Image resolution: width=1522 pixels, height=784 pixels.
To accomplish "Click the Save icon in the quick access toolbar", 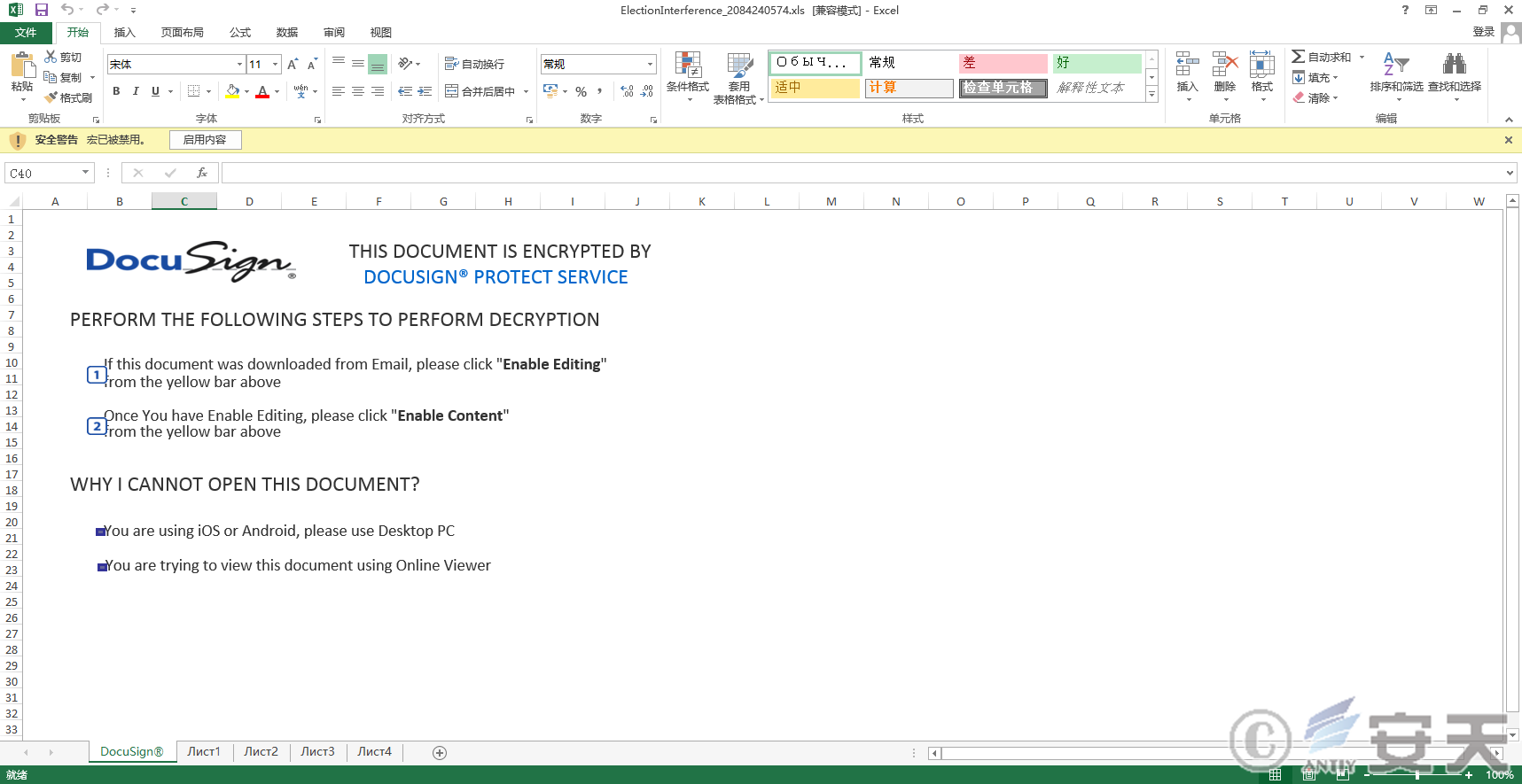I will click(42, 10).
